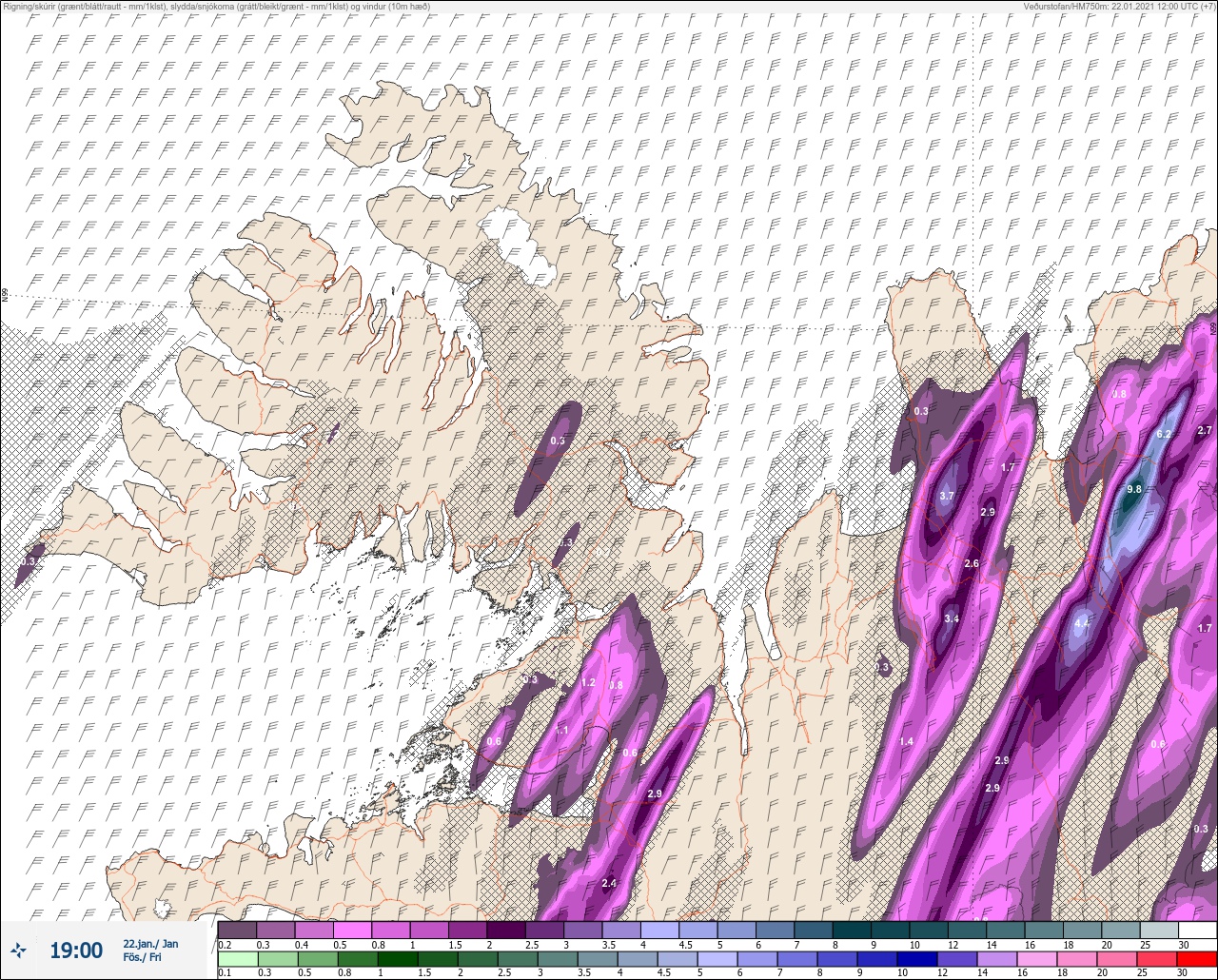Image resolution: width=1218 pixels, height=980 pixels.
Task: Select top legend swatch labeled 0.2
Action: click(x=237, y=930)
